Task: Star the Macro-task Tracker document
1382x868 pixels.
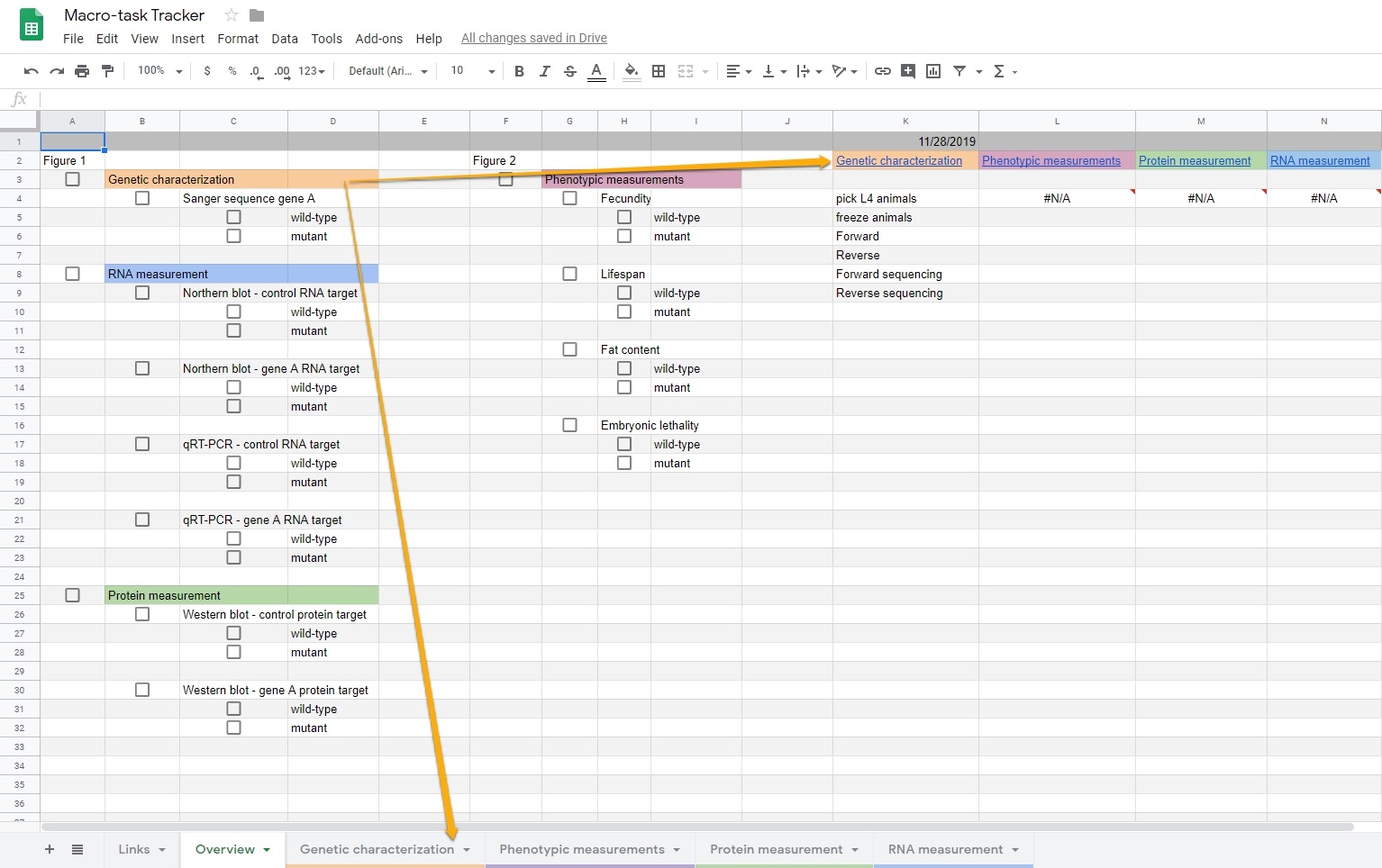Action: point(232,15)
